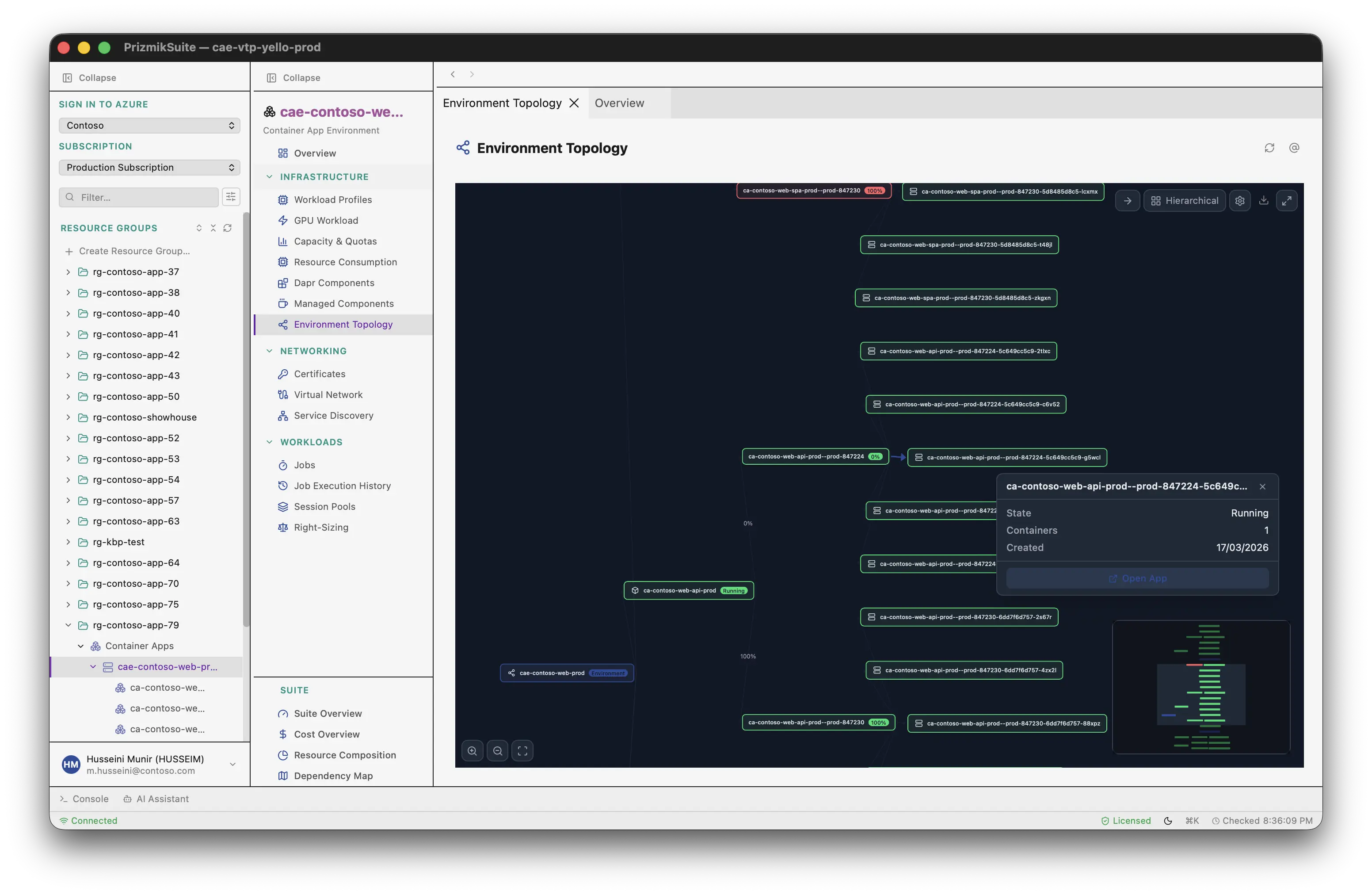Open GPU Workload page
The height and width of the screenshot is (895, 1372).
[x=343, y=220]
